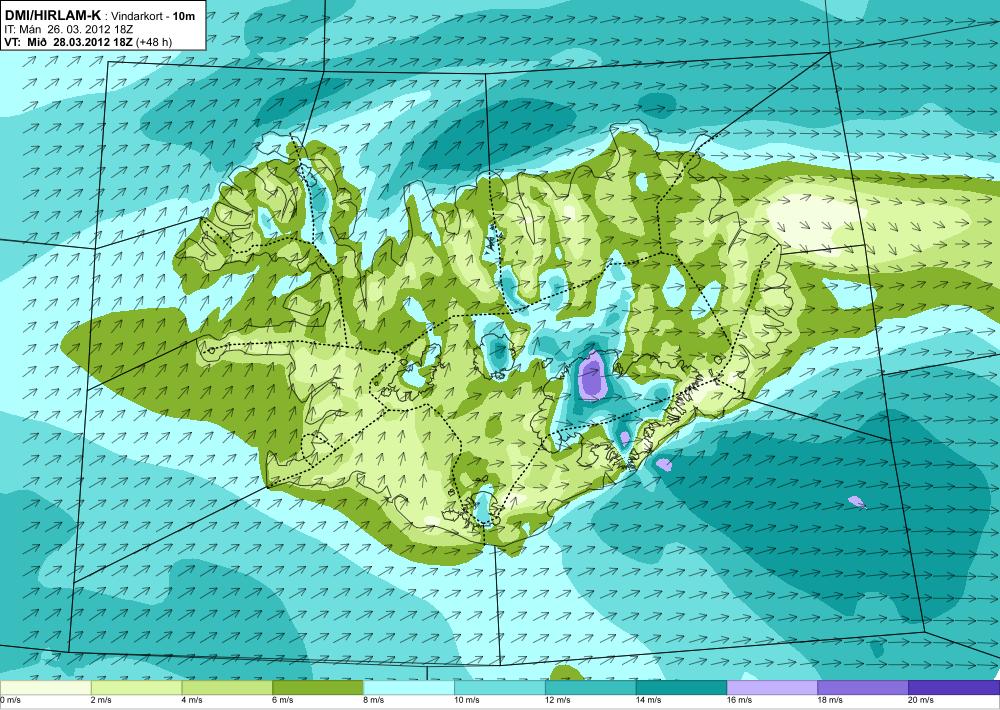
Task: Click the '20 m/s' legend label
Action: (922, 700)
